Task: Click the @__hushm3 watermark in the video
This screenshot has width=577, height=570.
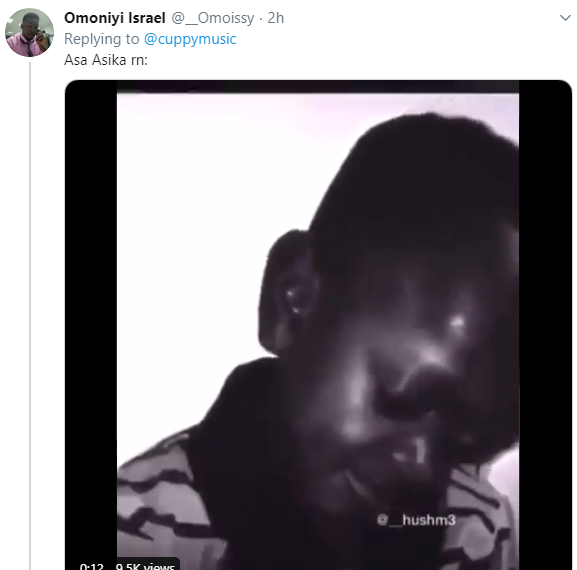Action: coord(416,520)
